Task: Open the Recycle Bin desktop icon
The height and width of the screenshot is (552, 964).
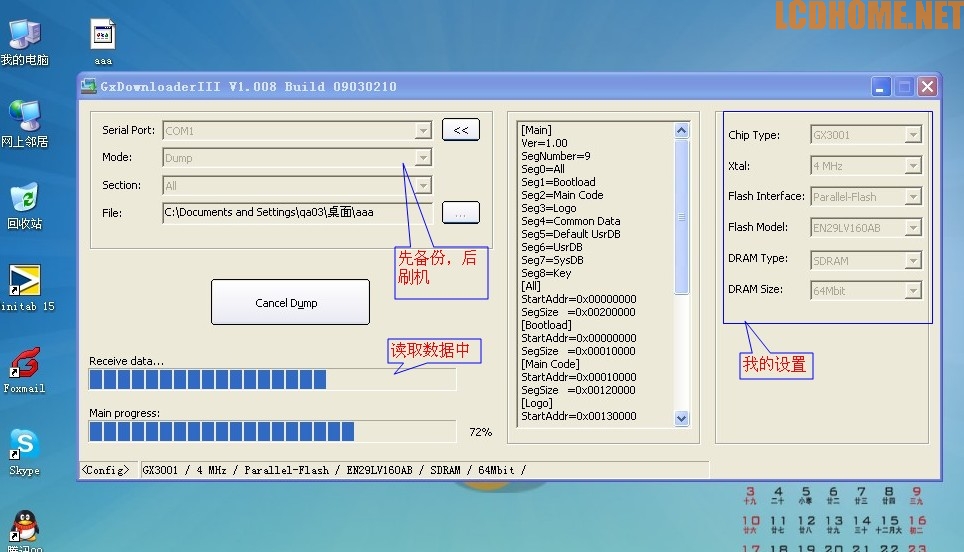Action: coord(25,205)
